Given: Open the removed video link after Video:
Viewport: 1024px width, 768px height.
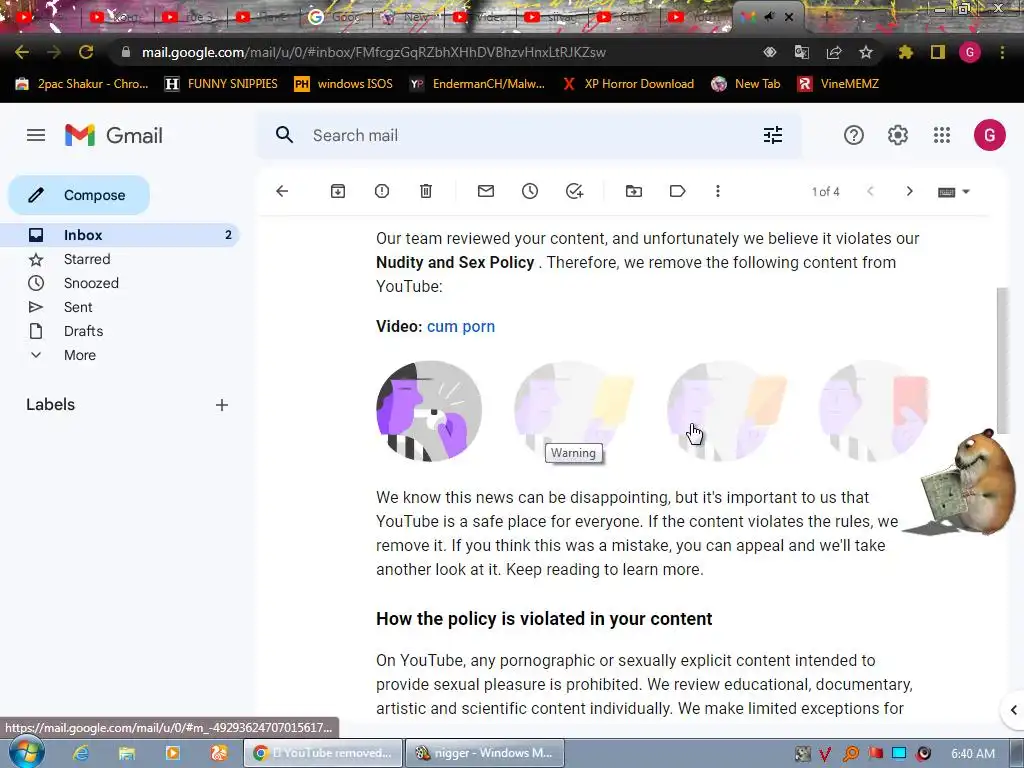Looking at the screenshot, I should point(460,327).
